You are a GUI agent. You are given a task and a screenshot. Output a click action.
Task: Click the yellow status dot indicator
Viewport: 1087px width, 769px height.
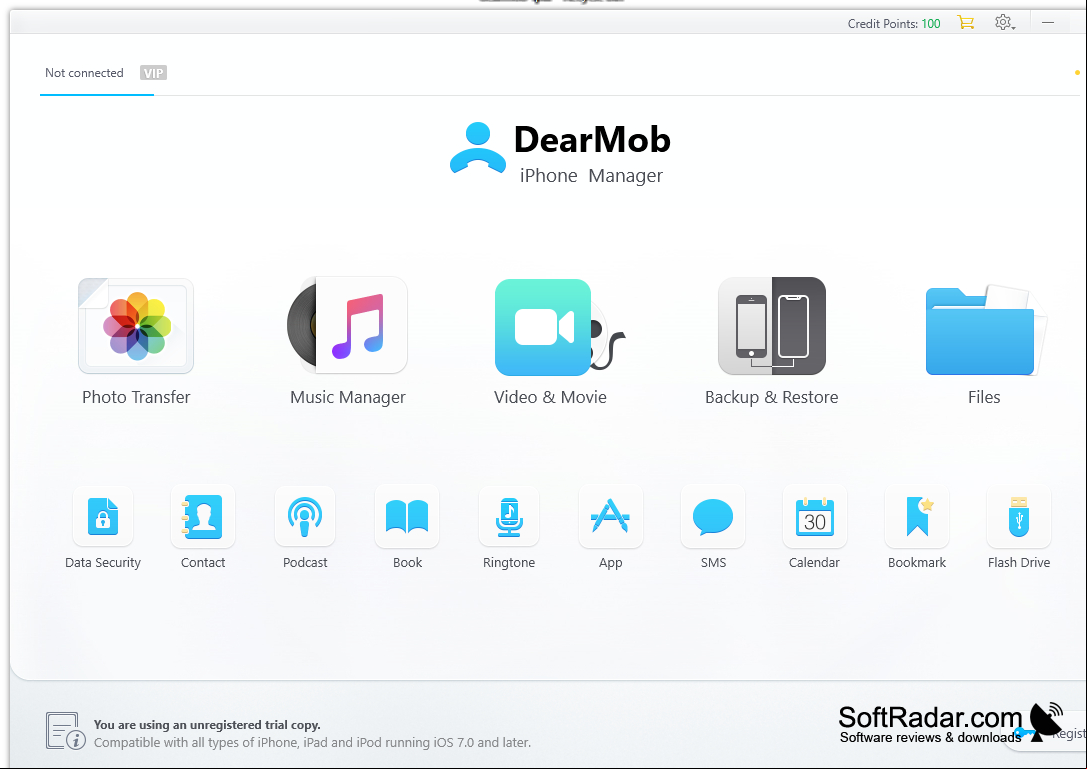click(1077, 72)
